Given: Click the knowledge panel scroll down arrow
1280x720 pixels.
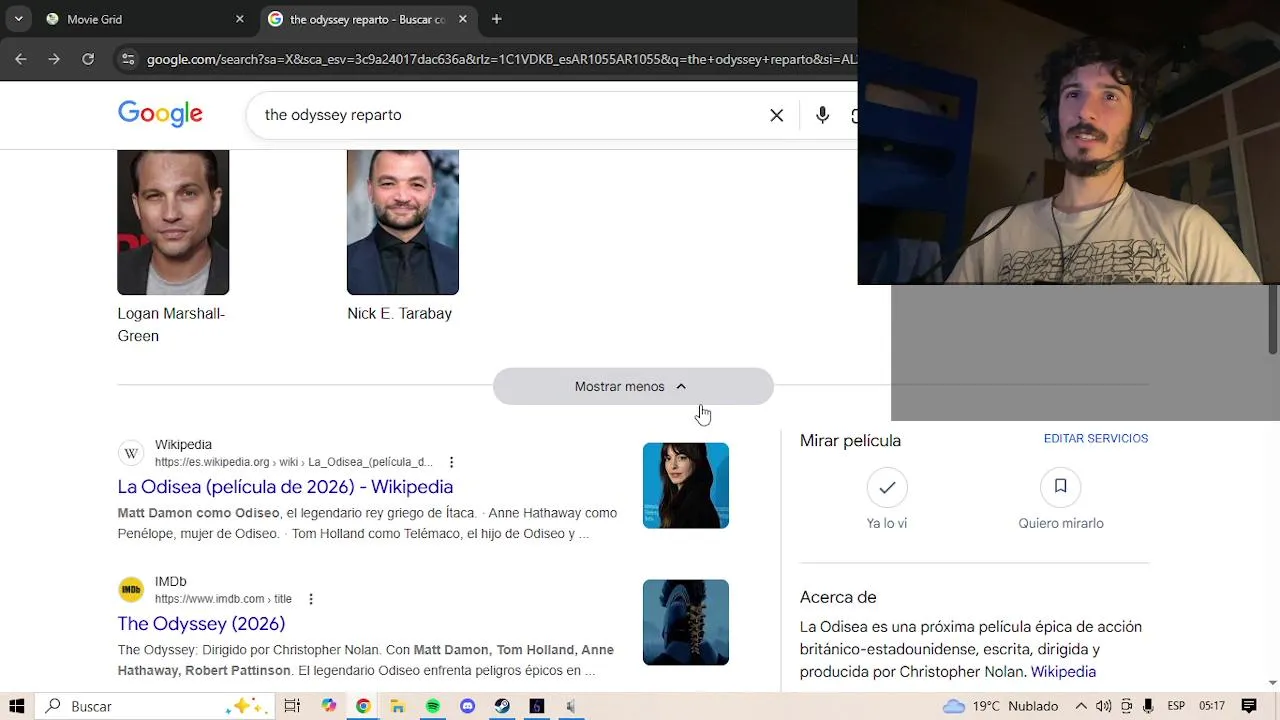Looking at the screenshot, I should (x=1273, y=683).
